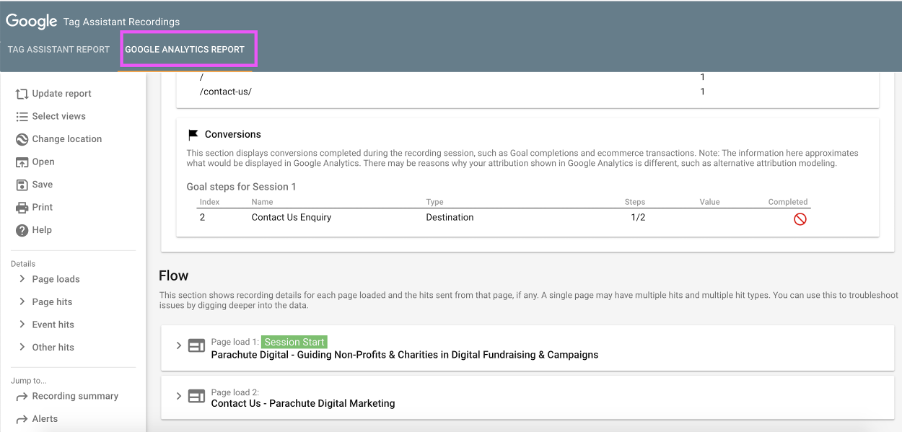Click the green Session Start badge
902x432 pixels.
coord(295,342)
